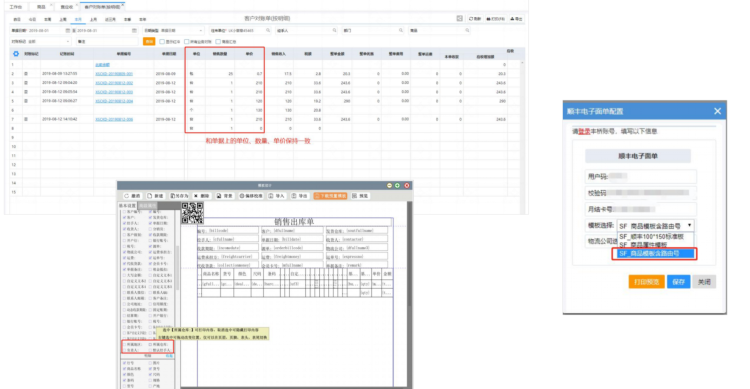Image resolution: width=750 pixels, height=389 pixels.
Task: Click the 保存 button in SF dialog
Action: click(678, 282)
